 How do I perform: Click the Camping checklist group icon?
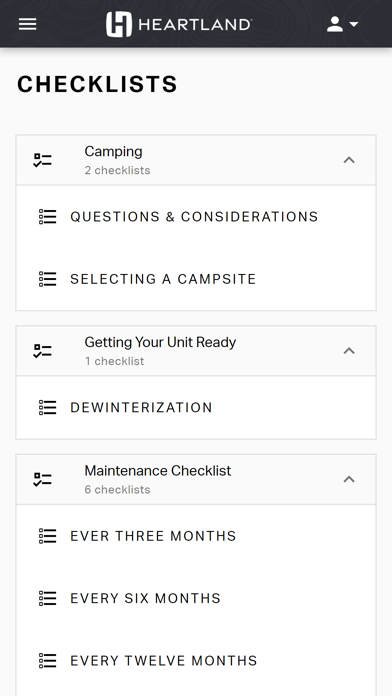(43, 160)
